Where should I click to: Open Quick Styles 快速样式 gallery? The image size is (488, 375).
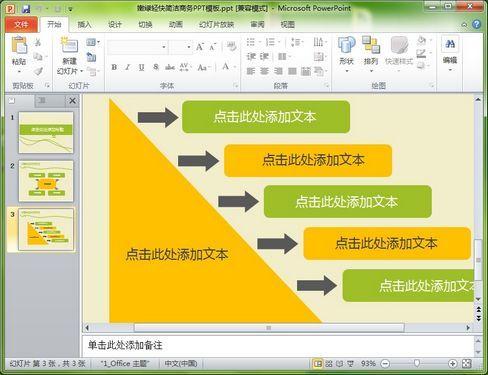coord(399,54)
